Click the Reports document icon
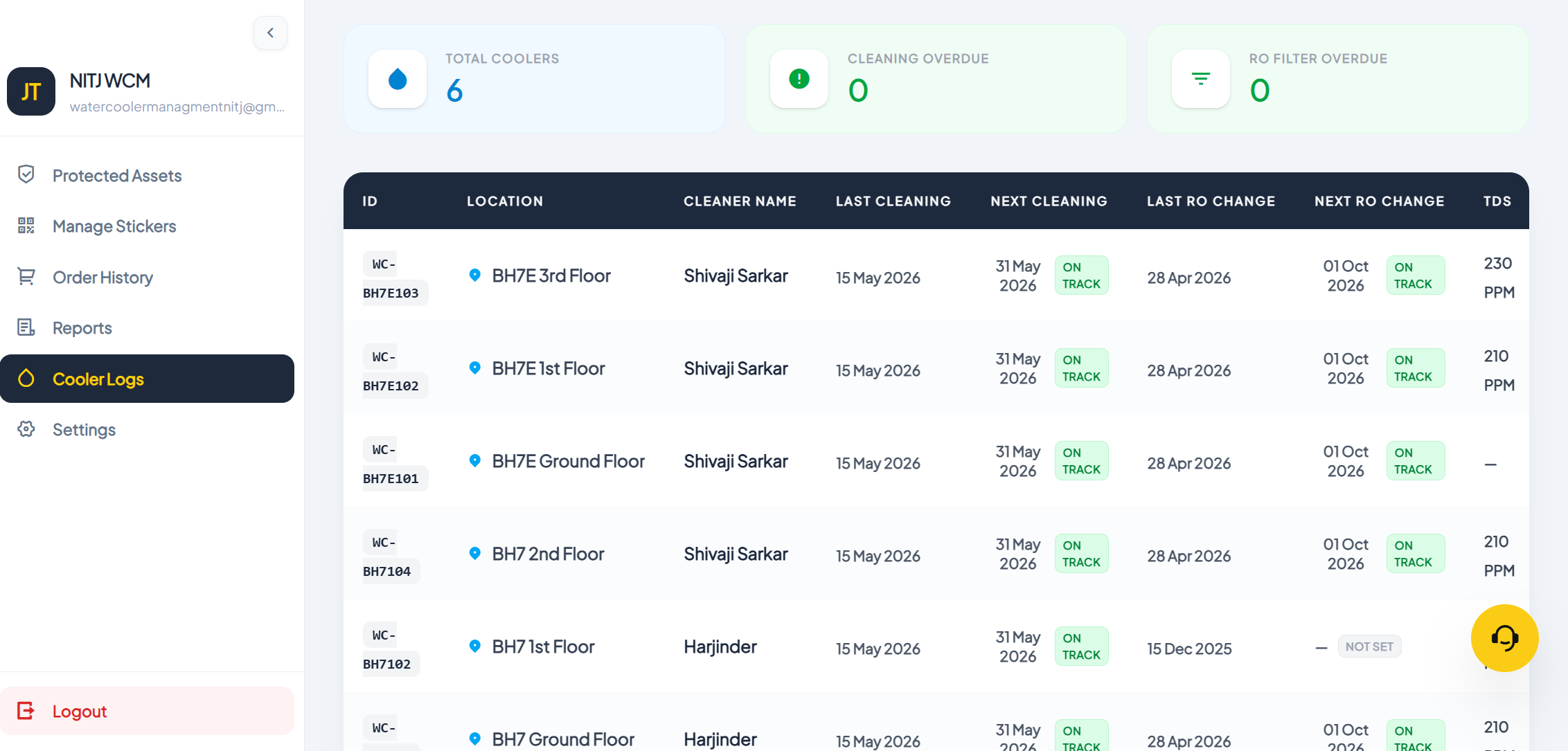Image resolution: width=1568 pixels, height=751 pixels. click(x=26, y=327)
